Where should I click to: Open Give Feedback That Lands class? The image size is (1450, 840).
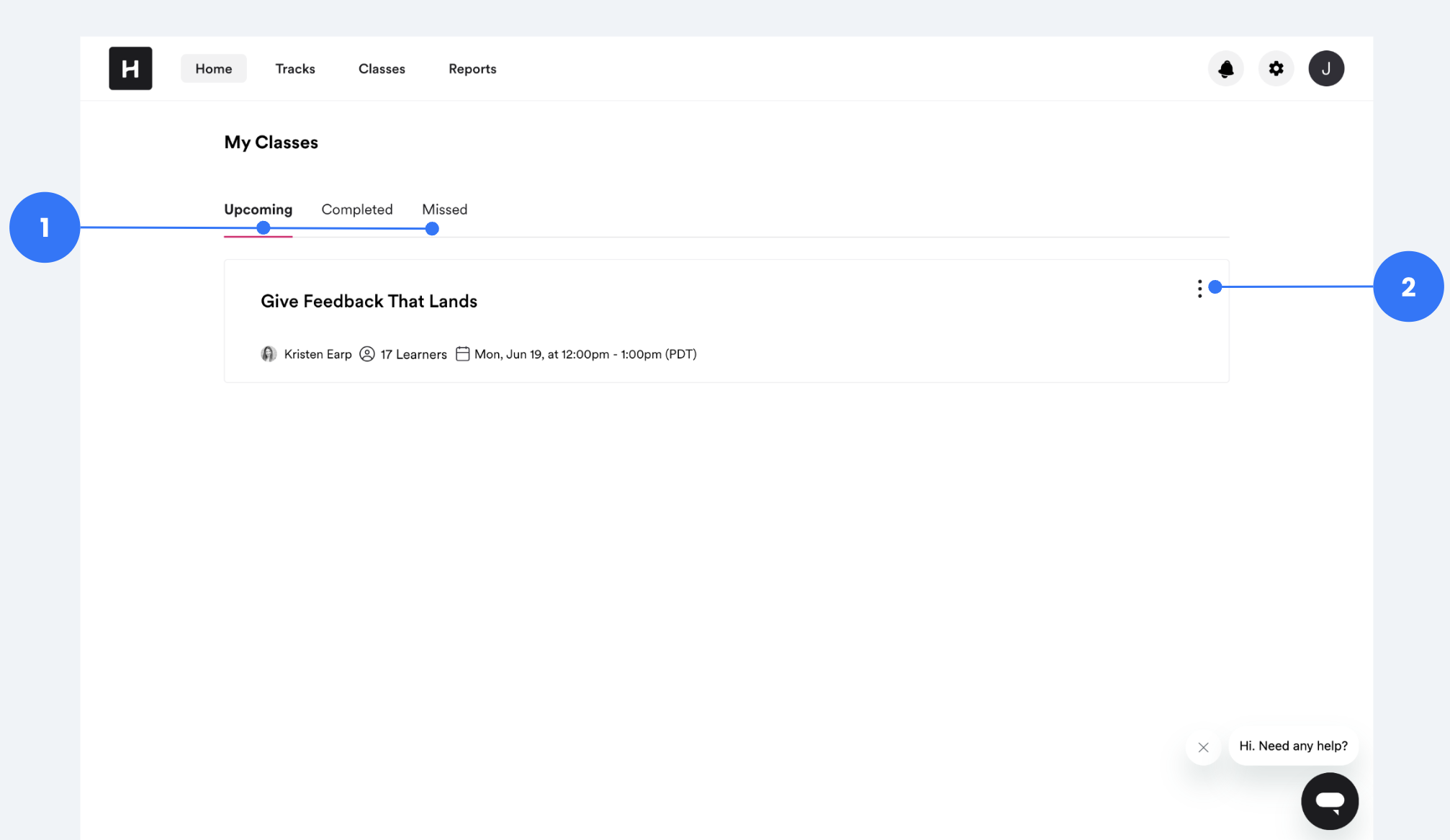(369, 301)
